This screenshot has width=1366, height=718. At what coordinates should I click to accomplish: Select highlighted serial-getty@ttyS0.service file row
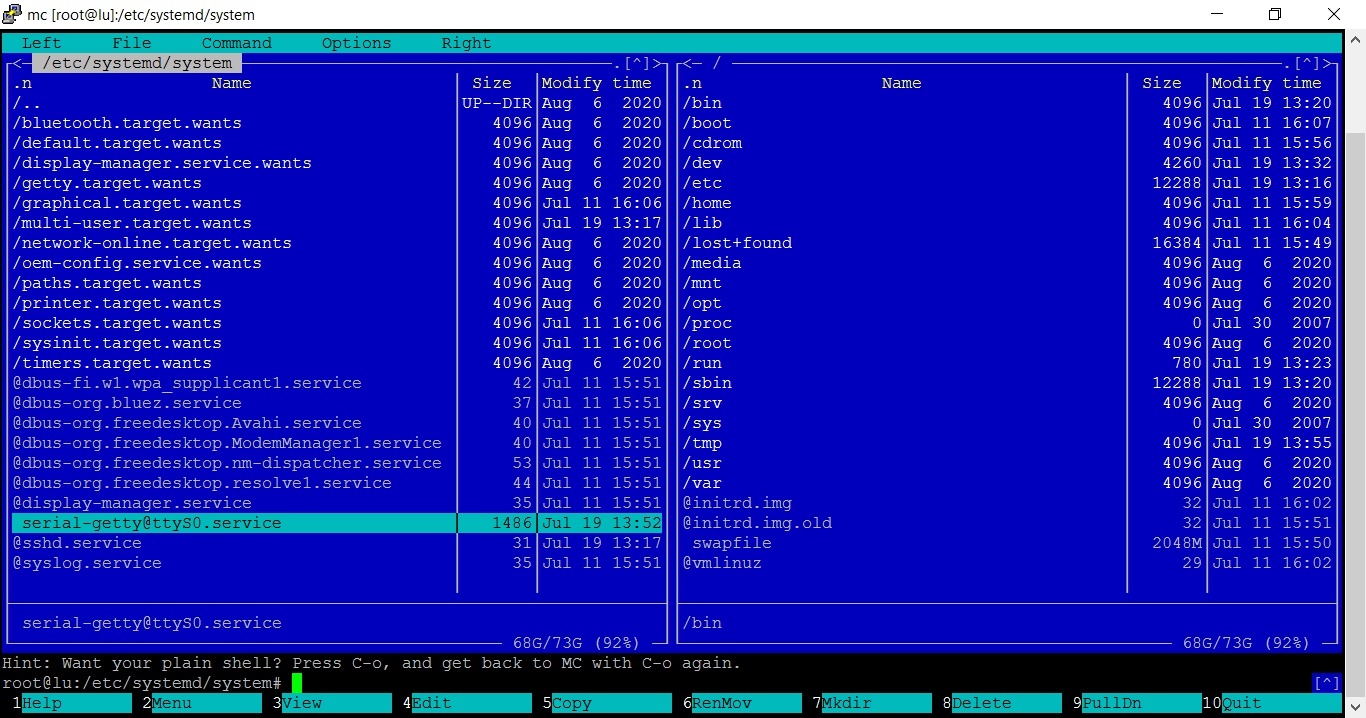337,523
